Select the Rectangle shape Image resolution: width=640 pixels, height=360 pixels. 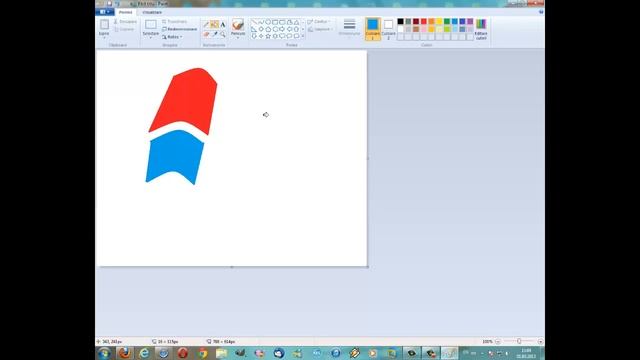click(275, 22)
